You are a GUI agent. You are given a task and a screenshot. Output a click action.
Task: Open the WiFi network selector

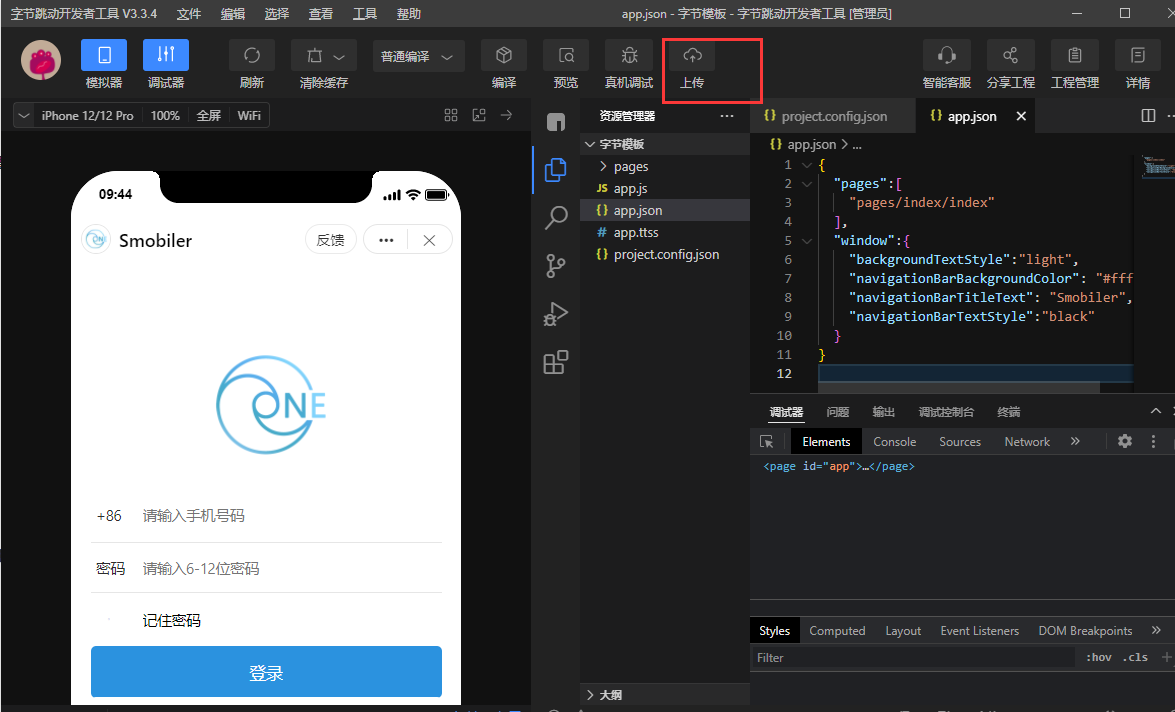[249, 115]
